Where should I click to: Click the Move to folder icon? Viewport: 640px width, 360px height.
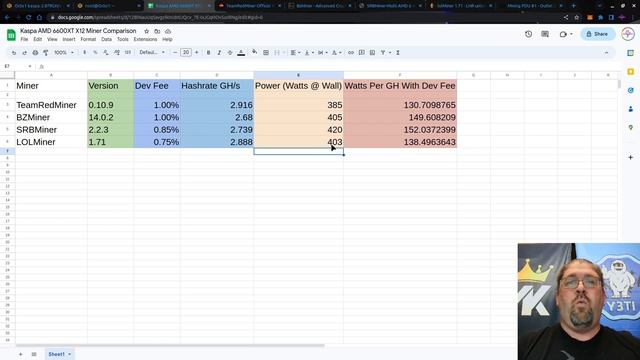pos(157,31)
